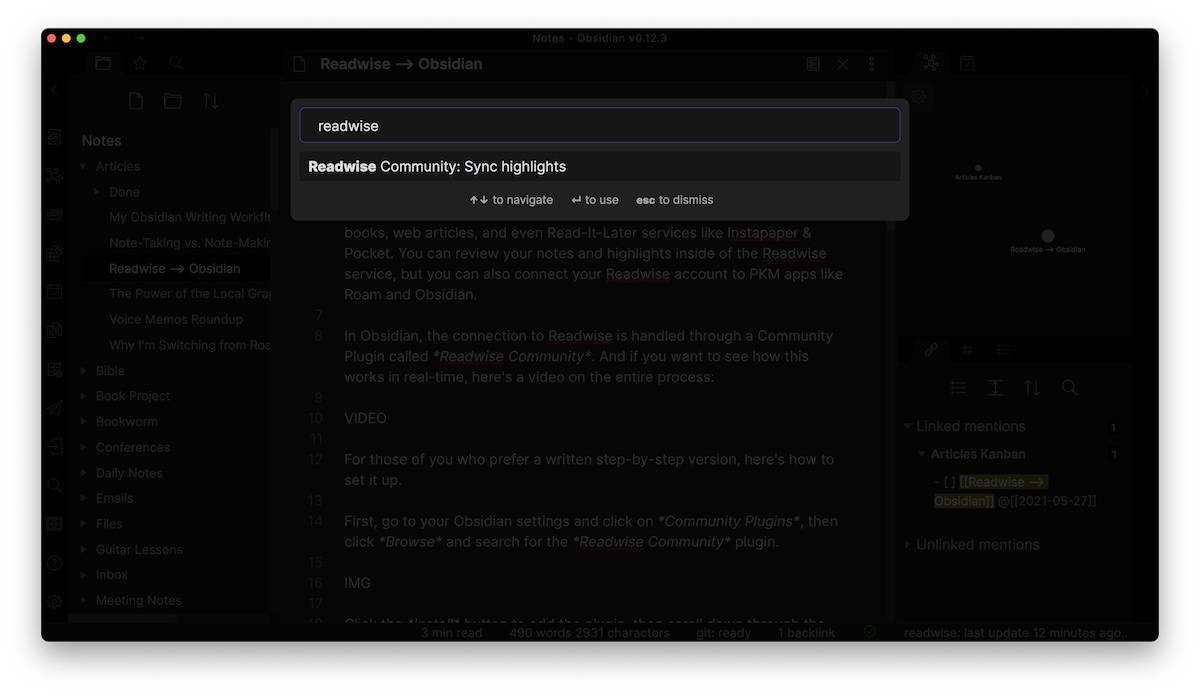The image size is (1200, 696).
Task: Open The Power of the Local Graph note
Action: [x=189, y=294]
